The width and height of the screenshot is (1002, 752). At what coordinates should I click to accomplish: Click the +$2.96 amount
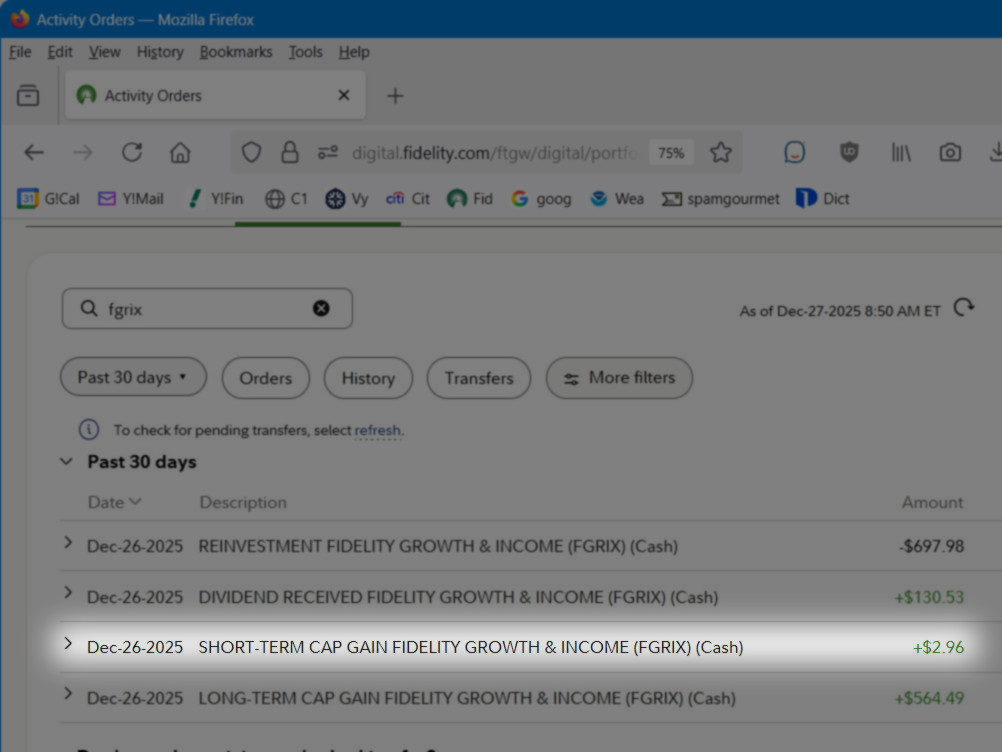[938, 647]
